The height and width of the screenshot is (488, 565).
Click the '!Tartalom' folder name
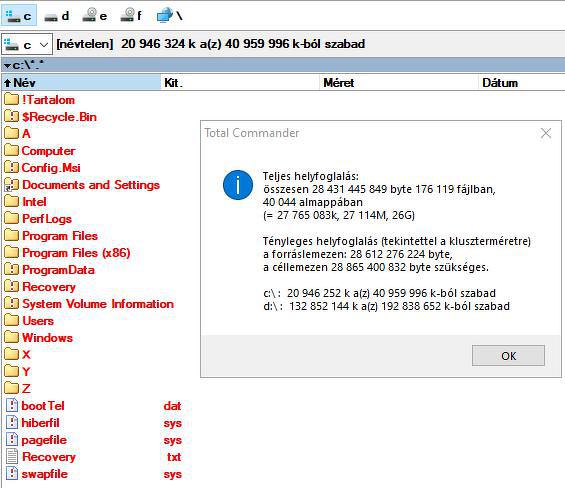48,100
